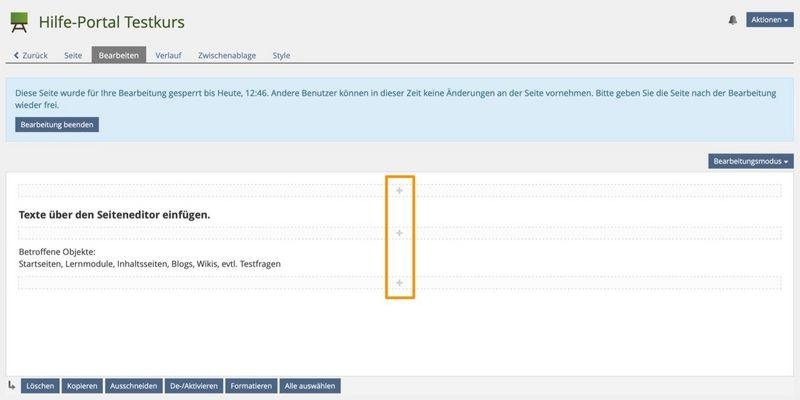Image resolution: width=800 pixels, height=400 pixels.
Task: Select heading 'Texte über den Seiteneditor einfügen.'
Action: [x=114, y=215]
